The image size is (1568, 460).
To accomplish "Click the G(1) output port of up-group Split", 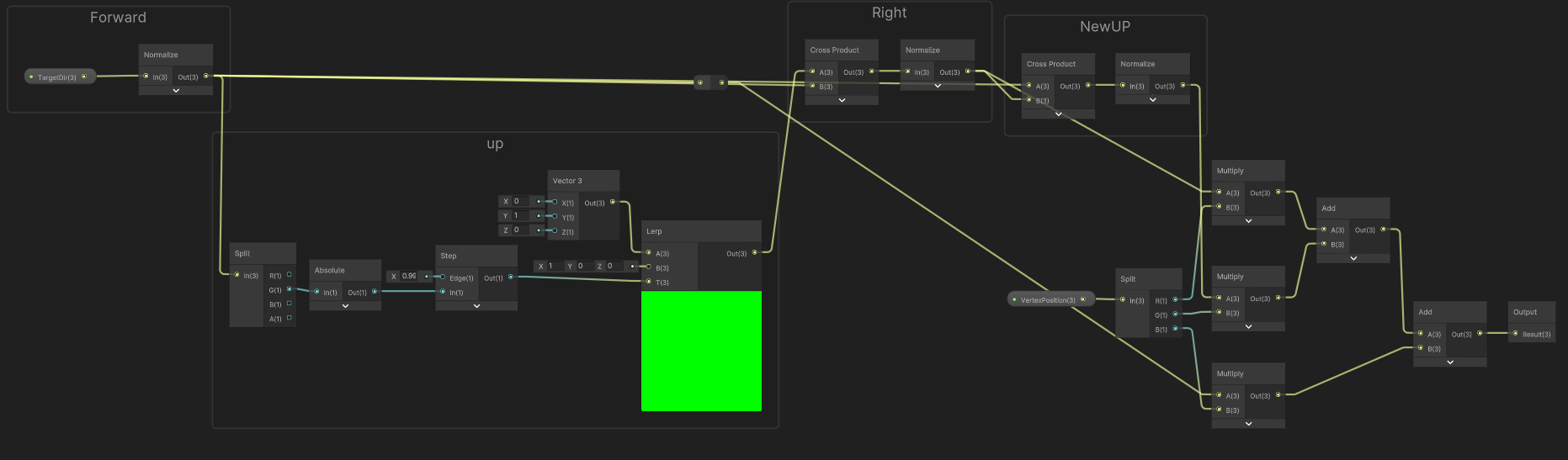I will pyautogui.click(x=289, y=289).
